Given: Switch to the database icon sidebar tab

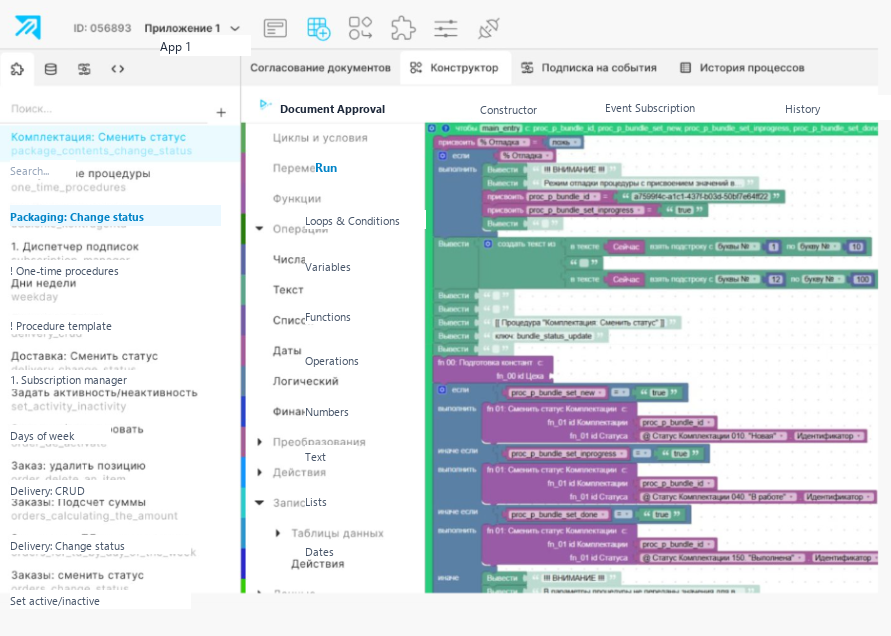Looking at the screenshot, I should (x=51, y=69).
